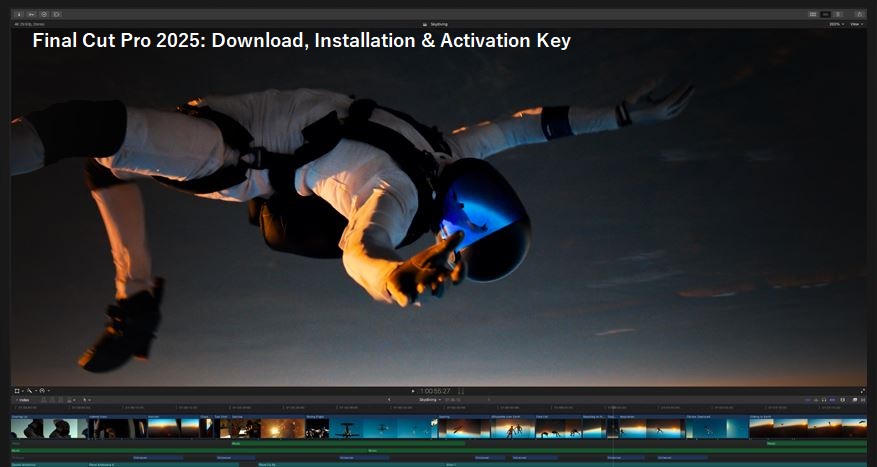Open the clip appearance settings icon
Viewport: 877px width, 467px height.
[842, 400]
